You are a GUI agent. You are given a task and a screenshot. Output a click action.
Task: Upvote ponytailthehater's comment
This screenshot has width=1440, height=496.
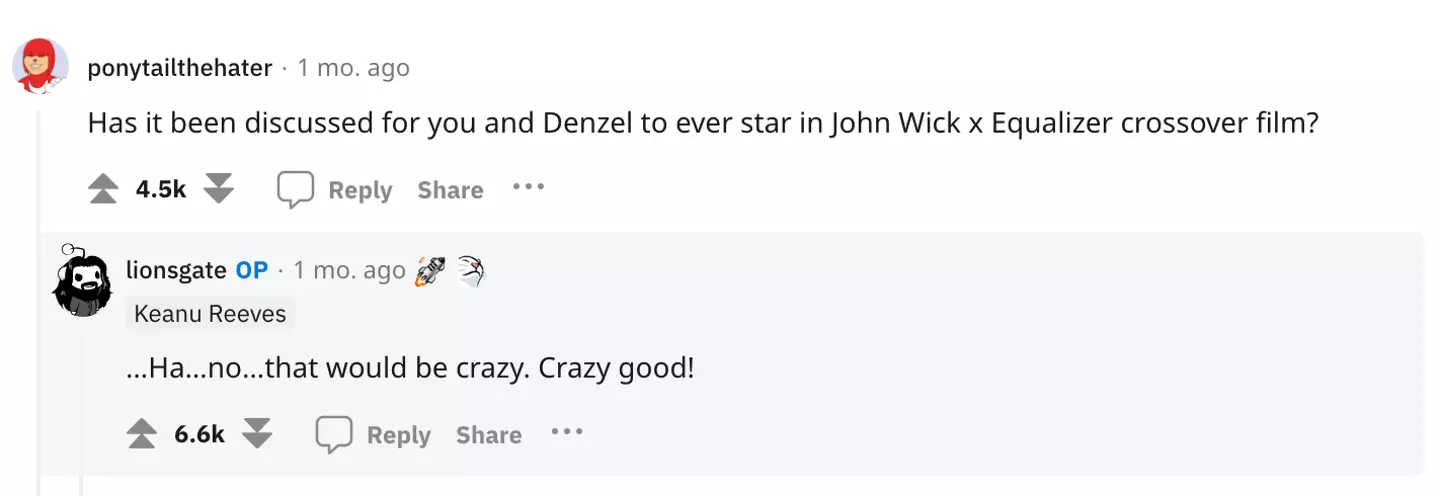tap(103, 189)
